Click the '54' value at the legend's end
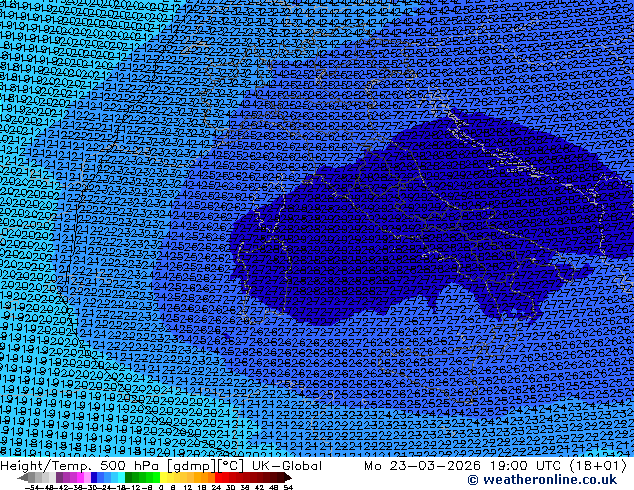This screenshot has width=634, height=490. [288, 487]
